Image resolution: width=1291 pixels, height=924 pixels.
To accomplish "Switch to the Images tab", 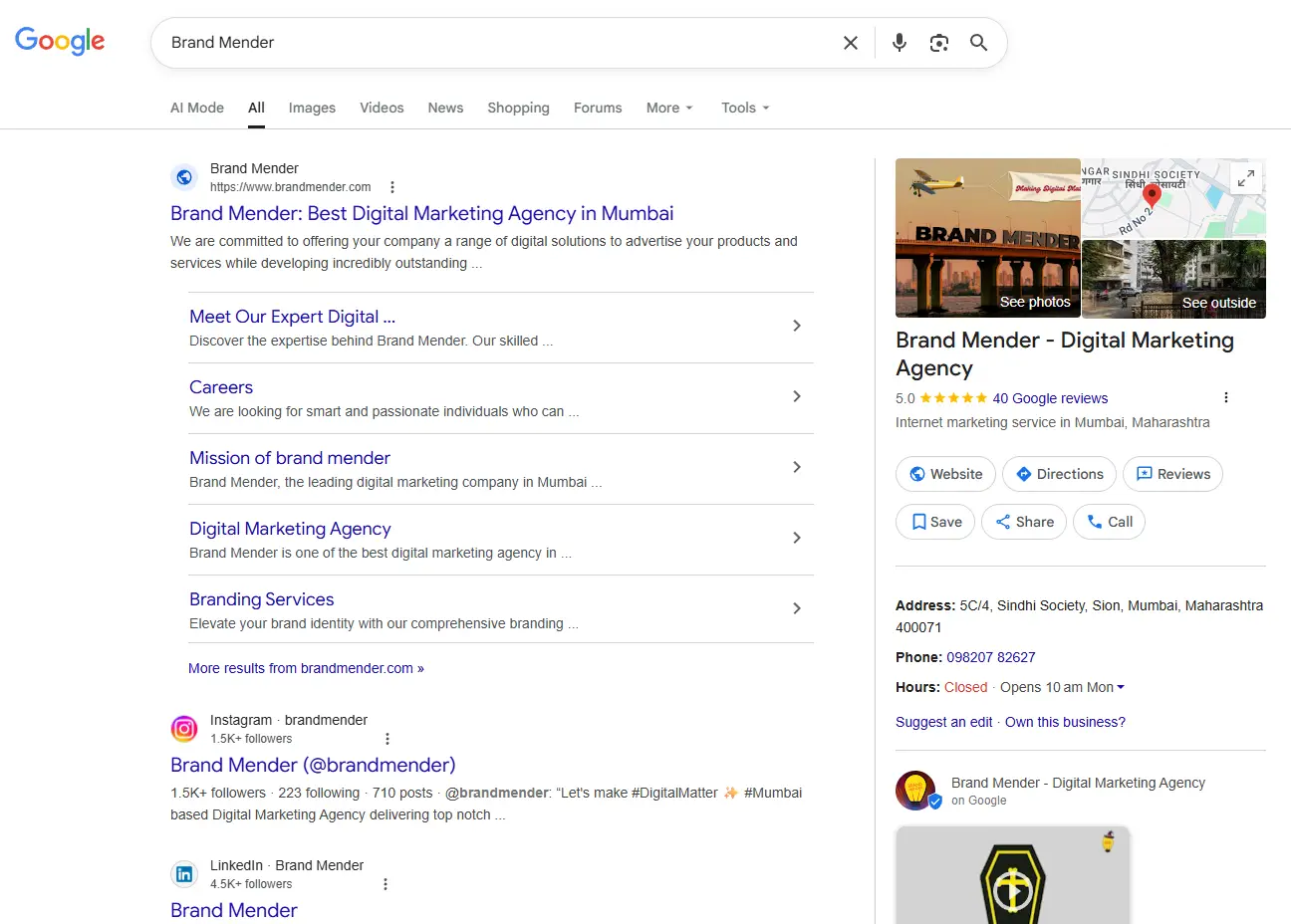I will (312, 108).
